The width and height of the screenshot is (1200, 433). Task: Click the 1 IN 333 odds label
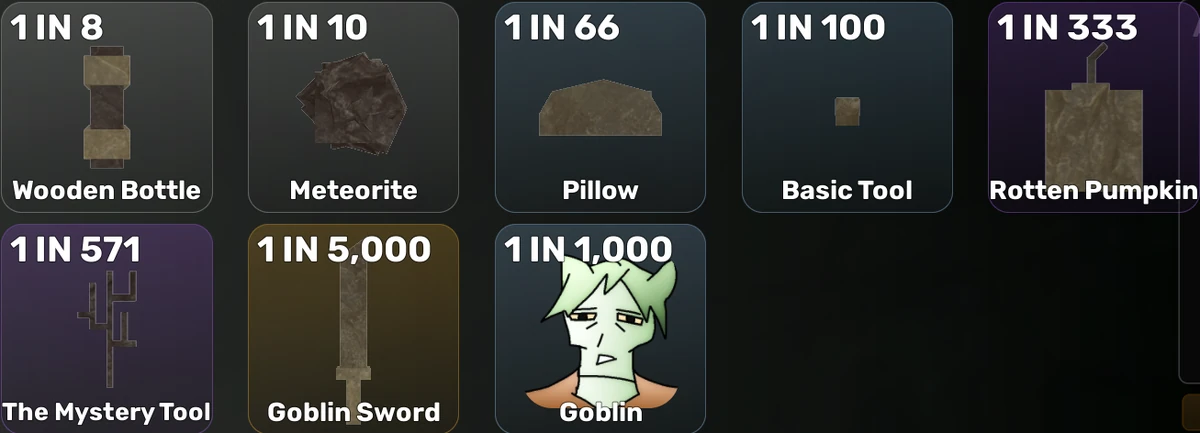coord(1067,27)
